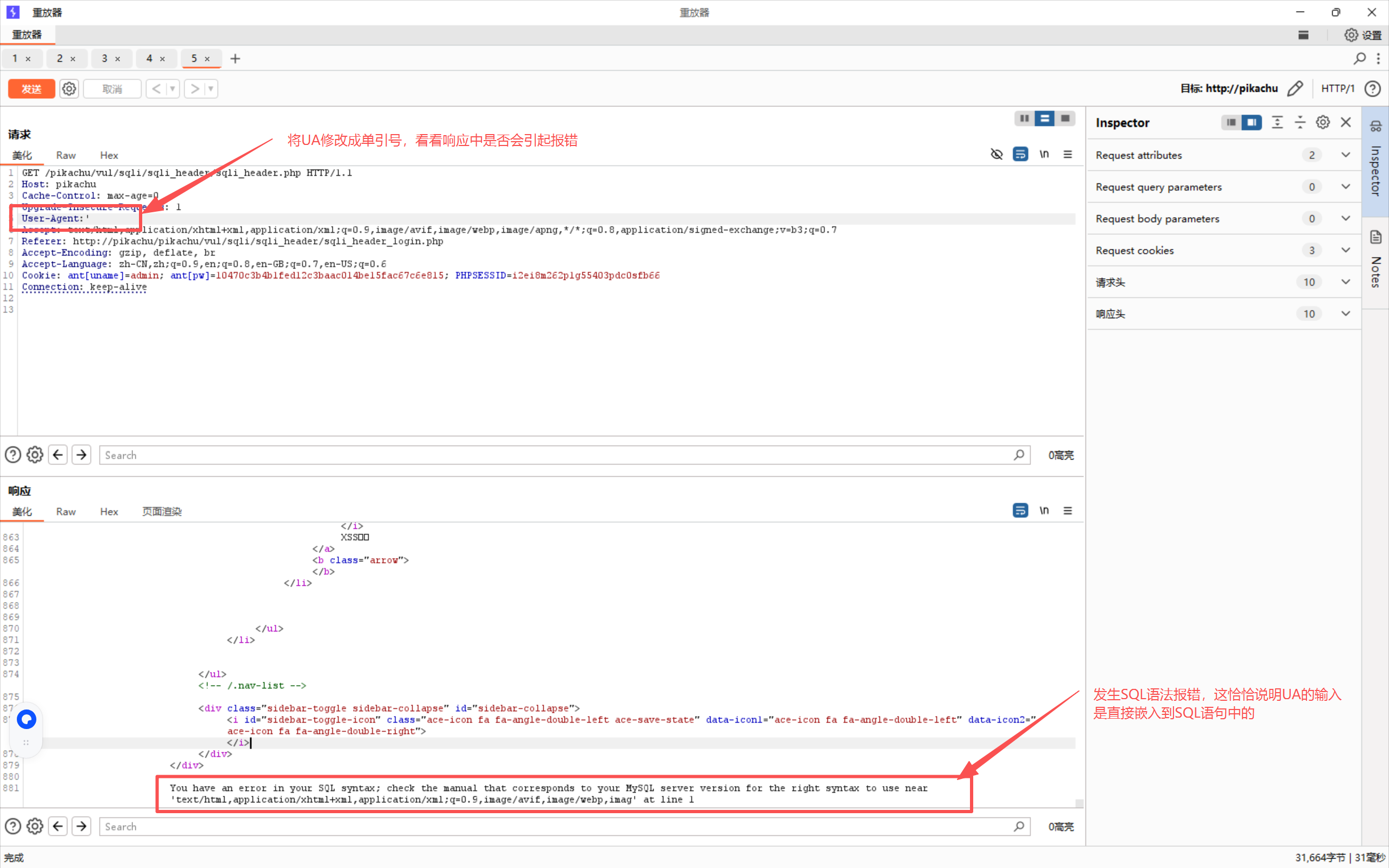Click next match arrow in request search
Screen dimensions: 1389x868
coord(81,455)
